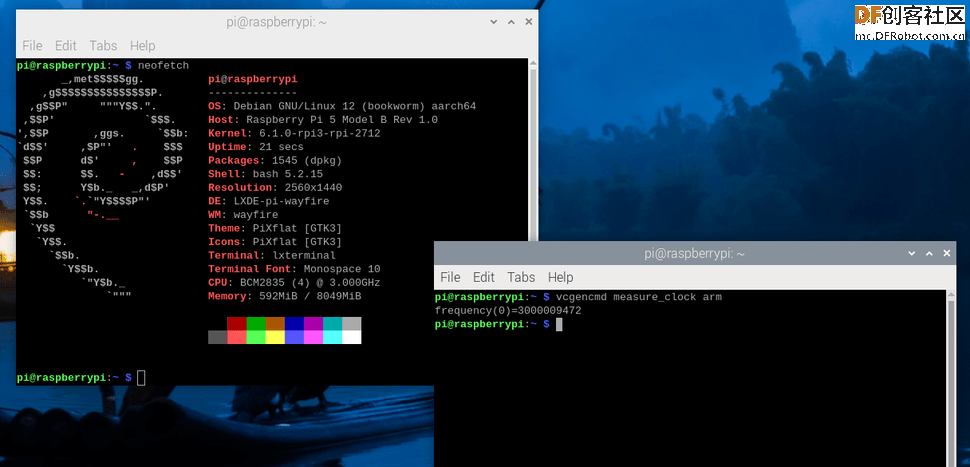Viewport: 970px width, 467px height.
Task: Click the vcgencmd terminal vertical scrollbar
Action: (x=951, y=379)
